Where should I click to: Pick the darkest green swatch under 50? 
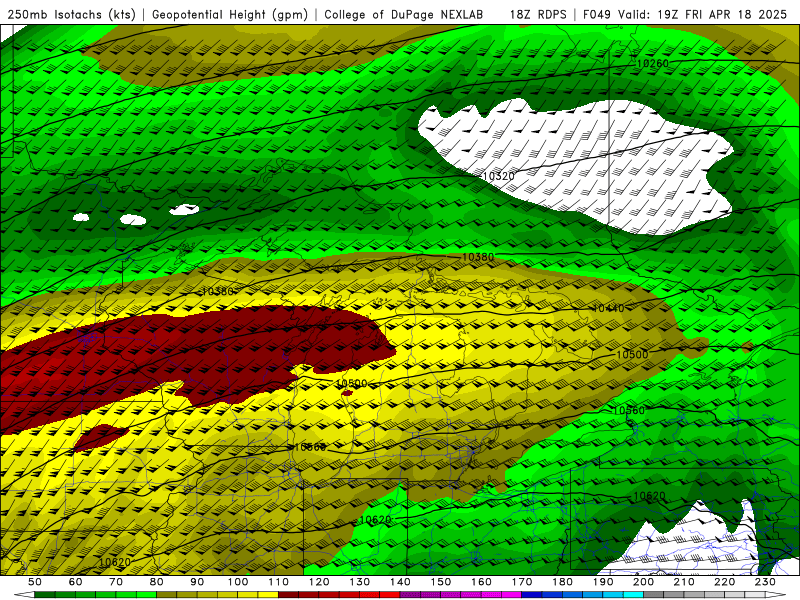45,595
